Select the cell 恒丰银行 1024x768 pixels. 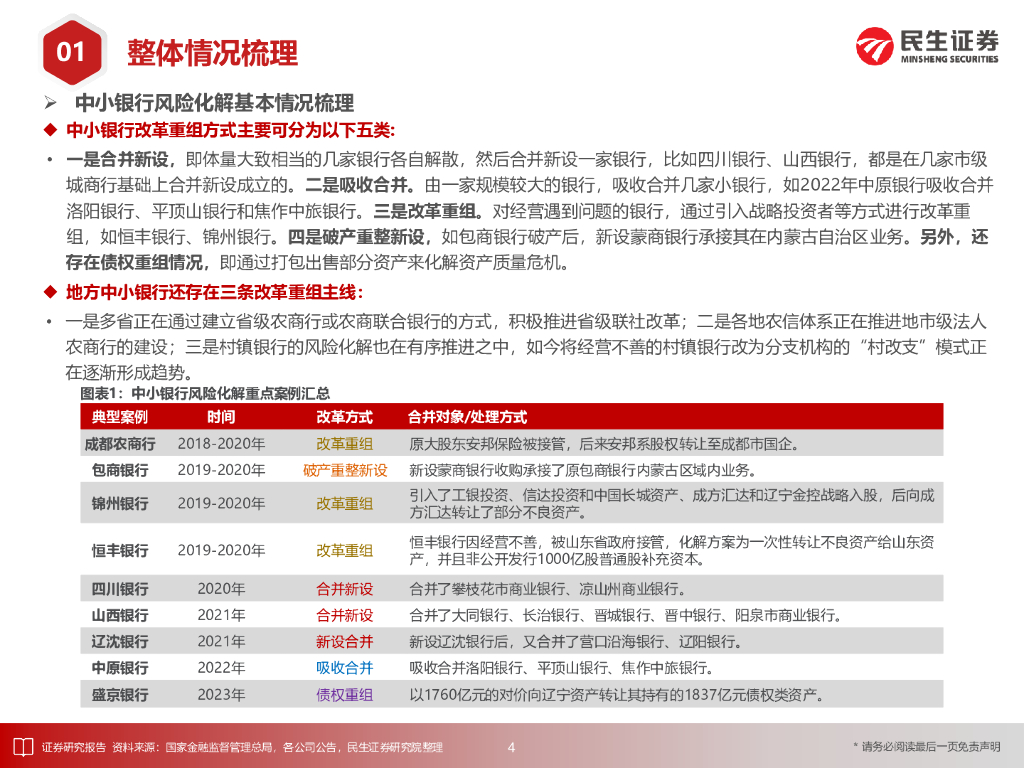pos(120,551)
